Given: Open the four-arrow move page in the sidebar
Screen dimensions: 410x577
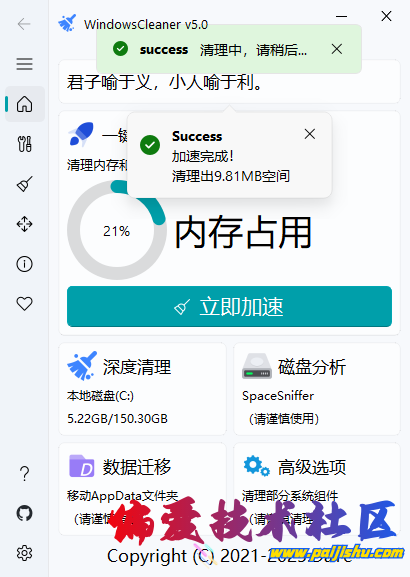Looking at the screenshot, I should [25, 224].
